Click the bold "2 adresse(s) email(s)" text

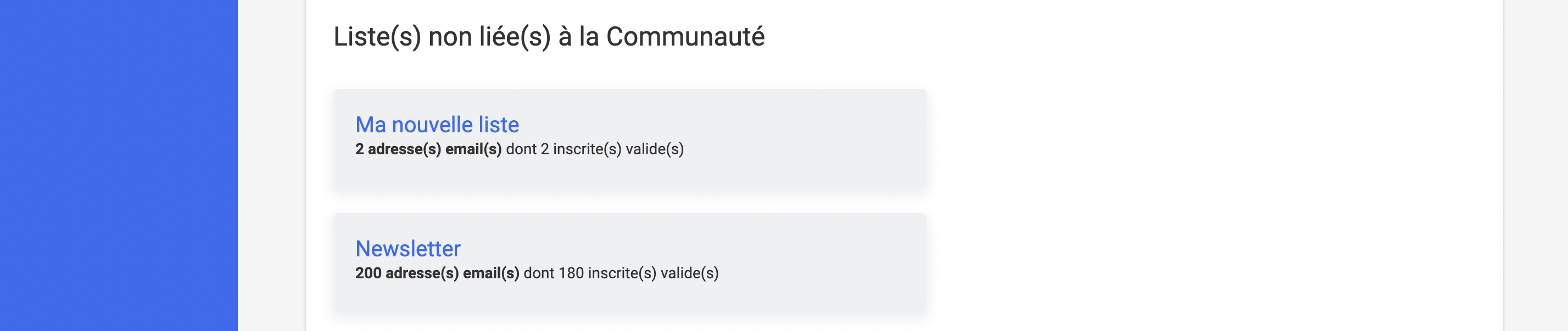pyautogui.click(x=428, y=149)
